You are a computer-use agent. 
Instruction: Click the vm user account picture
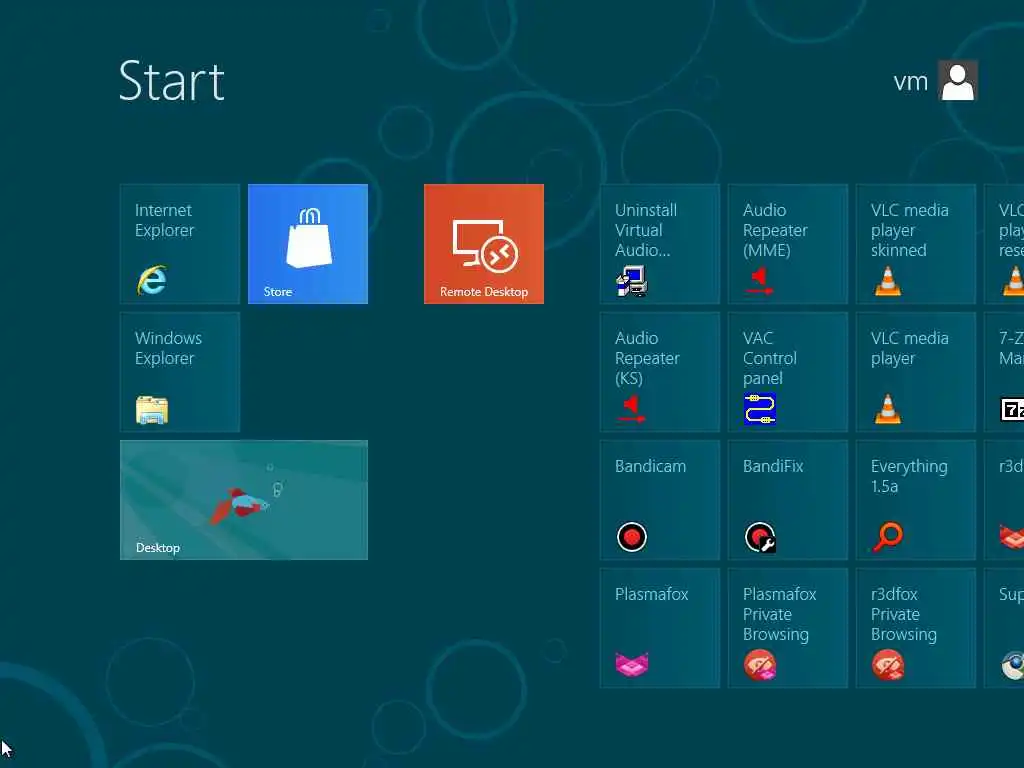click(957, 80)
